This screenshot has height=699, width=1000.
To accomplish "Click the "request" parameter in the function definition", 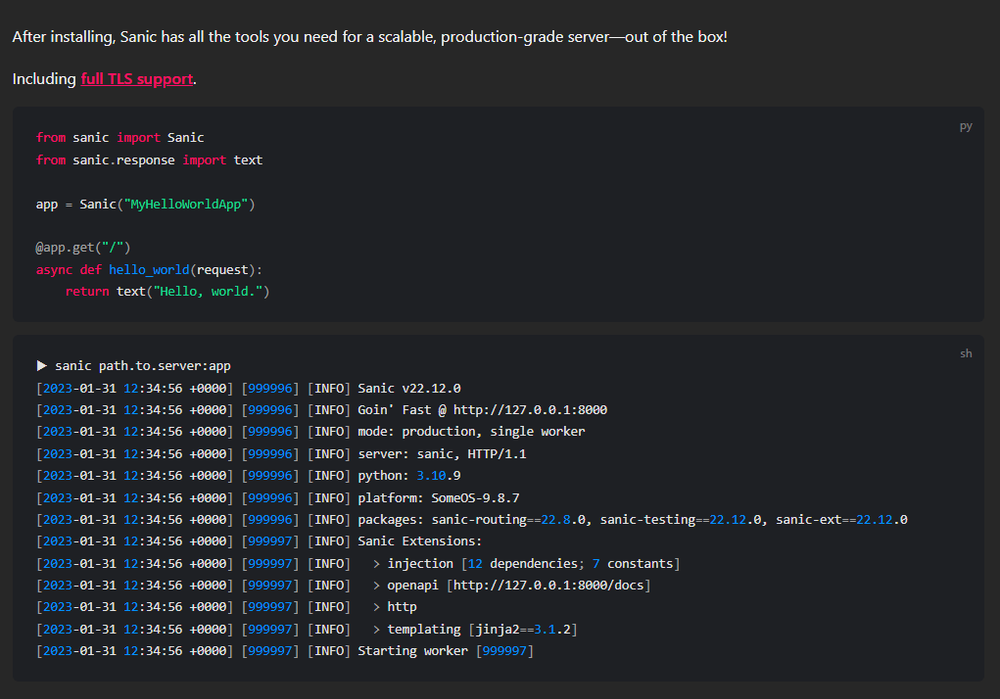I will 223,270.
